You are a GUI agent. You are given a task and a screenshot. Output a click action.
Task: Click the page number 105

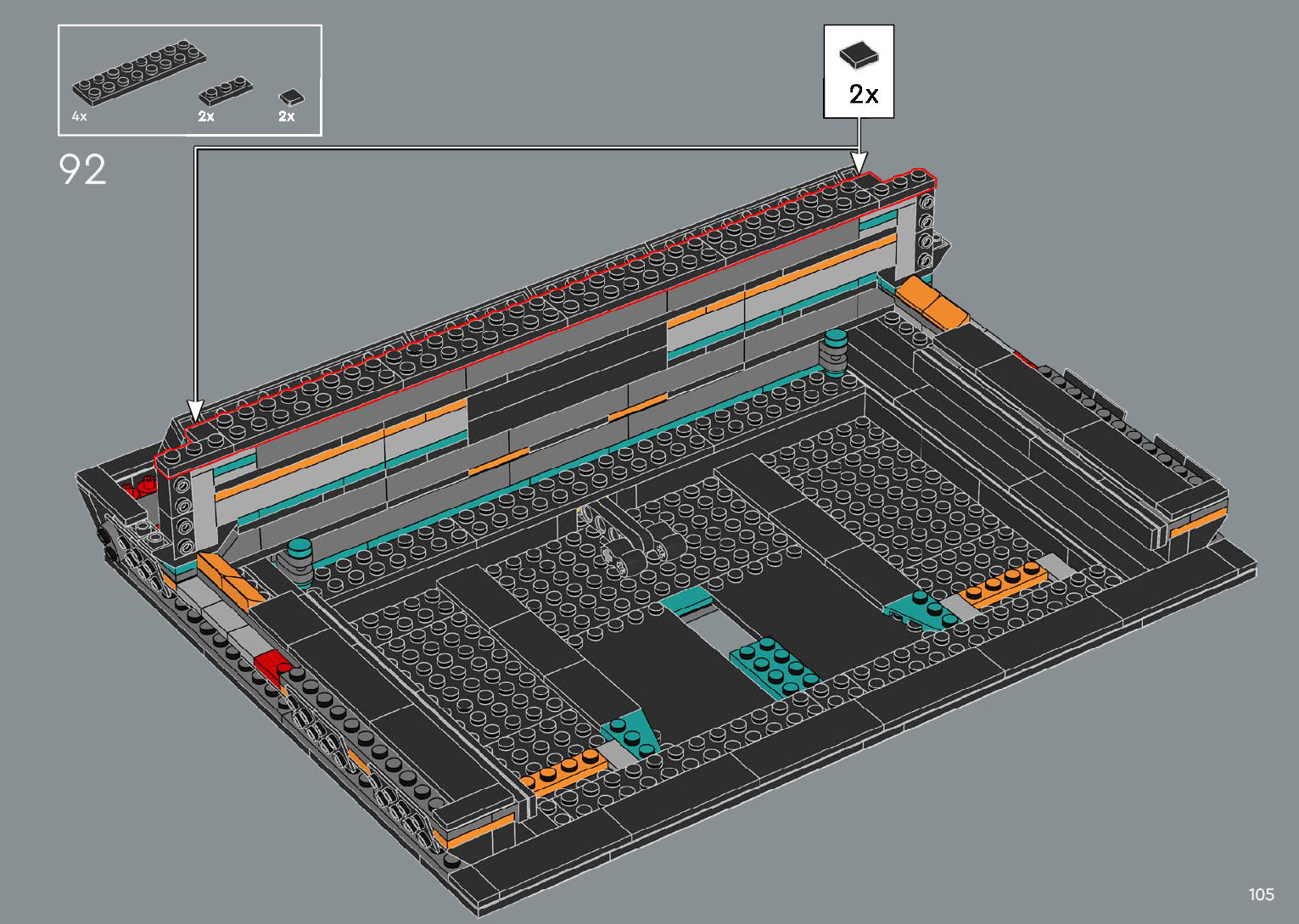[1261, 894]
